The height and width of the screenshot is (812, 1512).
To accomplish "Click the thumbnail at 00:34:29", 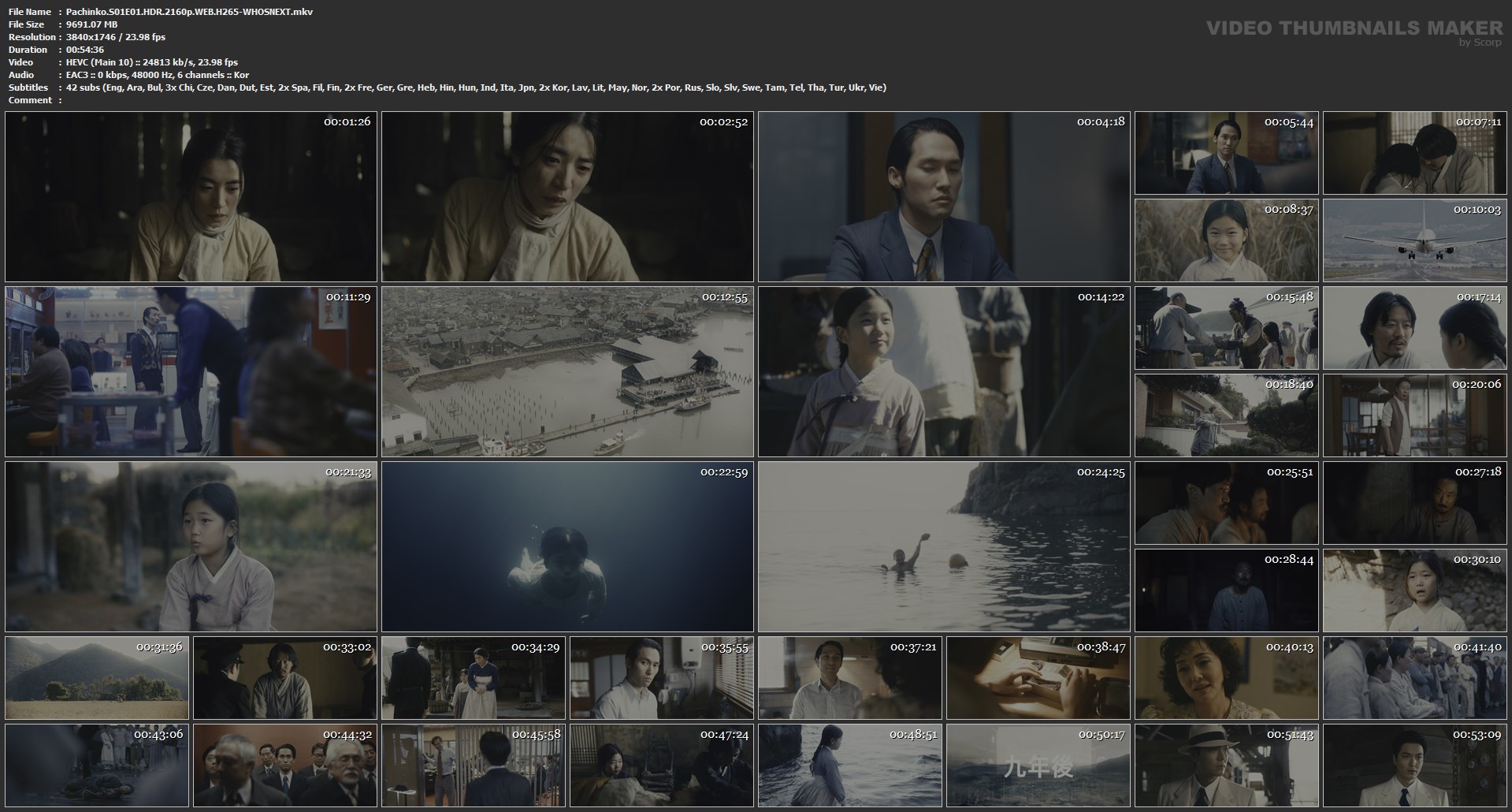I will point(474,678).
